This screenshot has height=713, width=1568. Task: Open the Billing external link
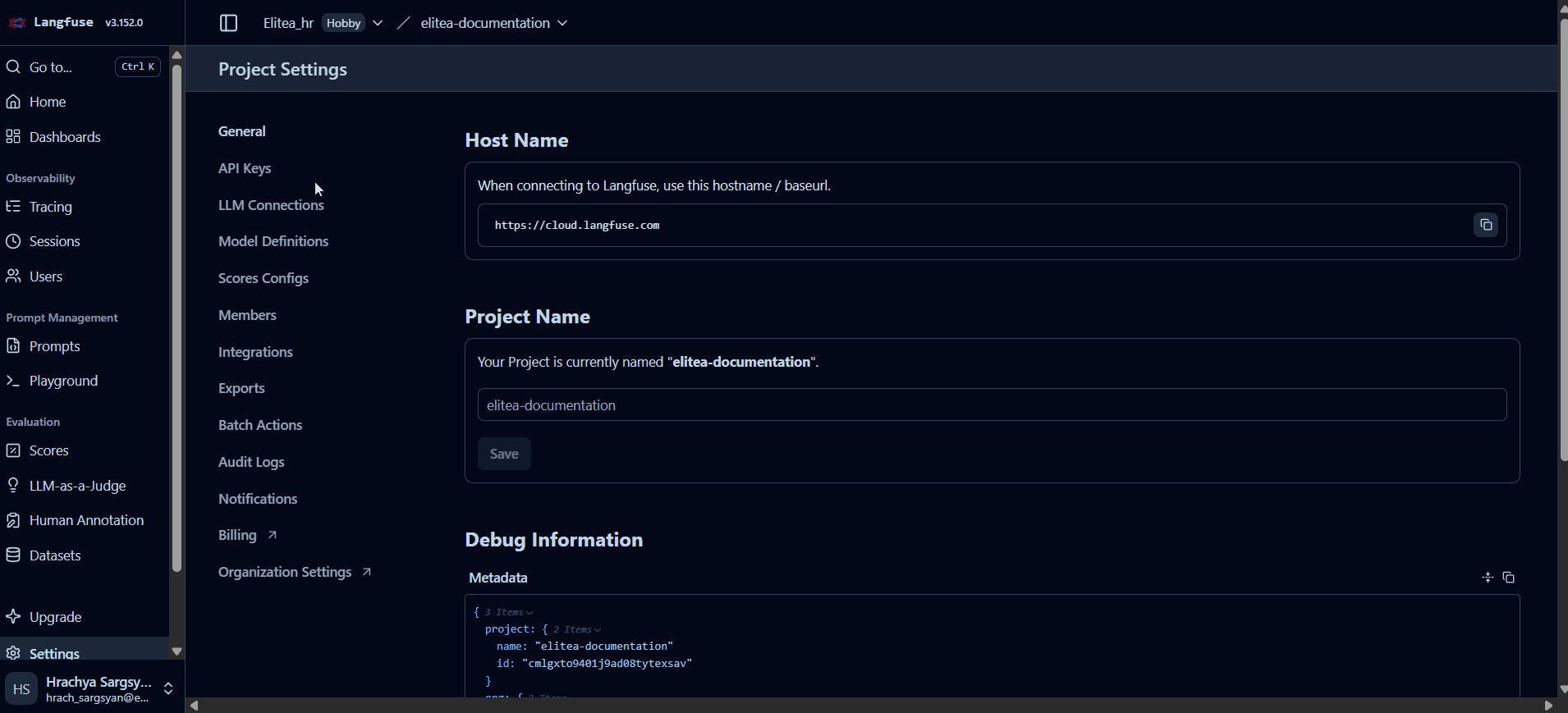pyautogui.click(x=247, y=535)
